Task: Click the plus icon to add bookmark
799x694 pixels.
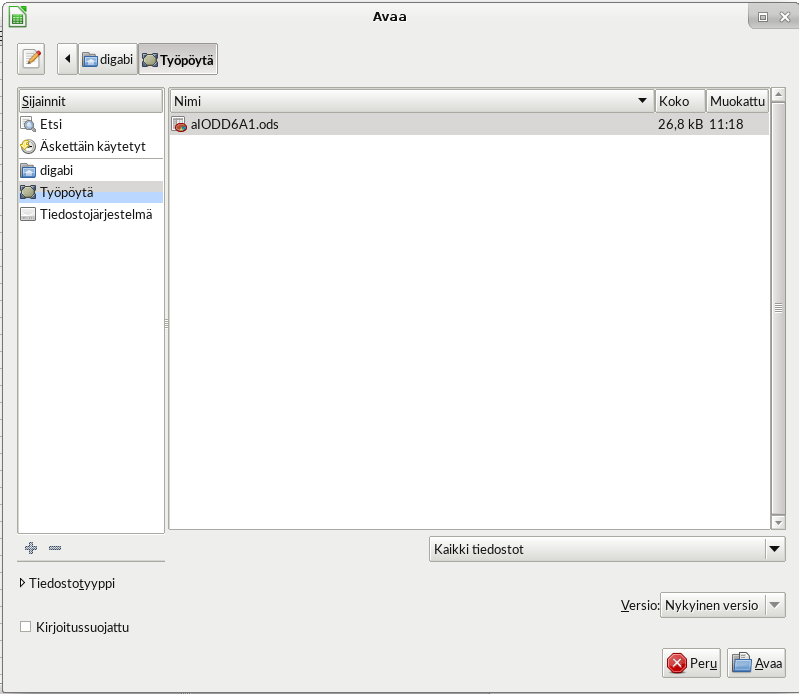Action: coord(31,548)
